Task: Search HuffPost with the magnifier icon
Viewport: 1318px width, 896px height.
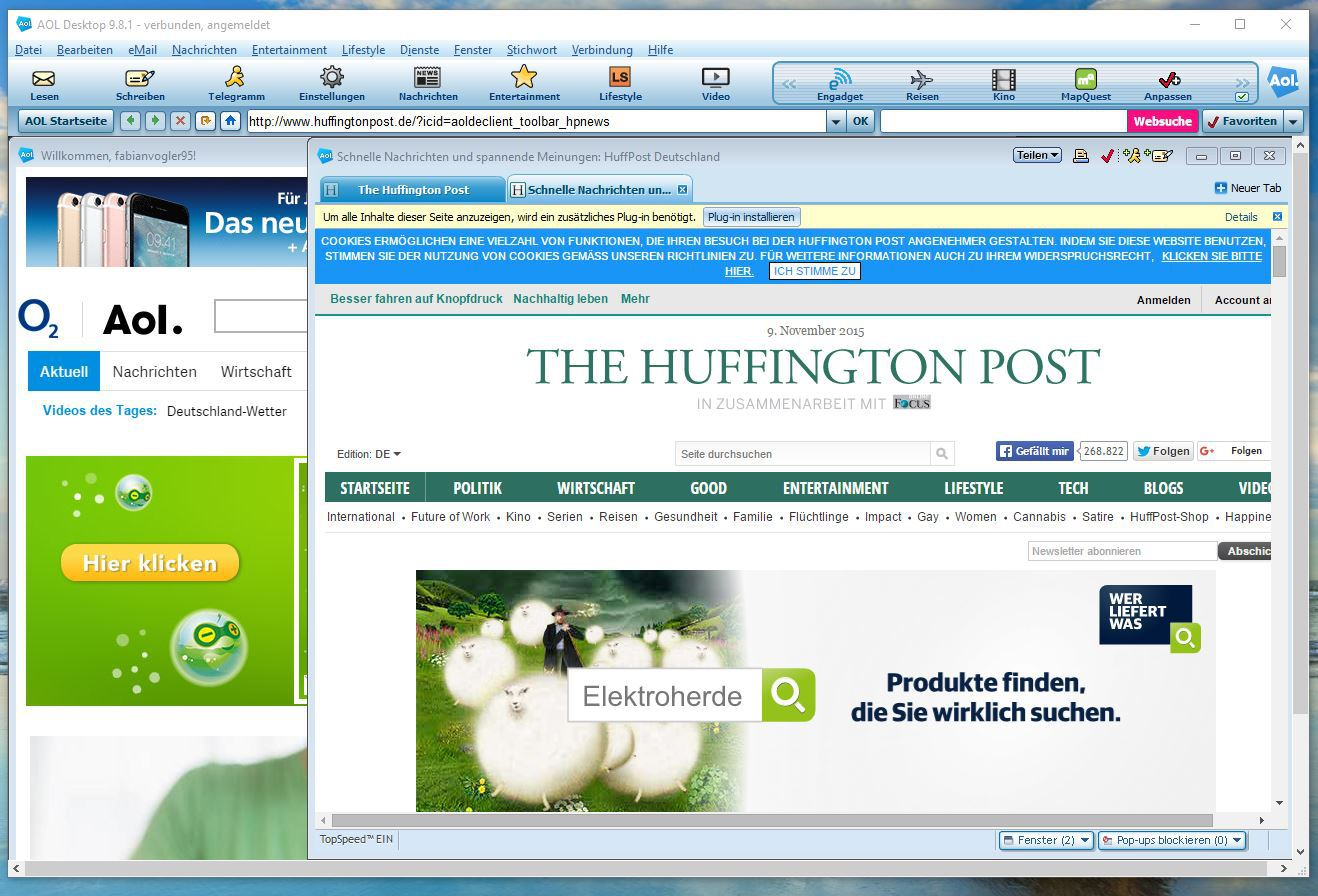Action: point(941,454)
